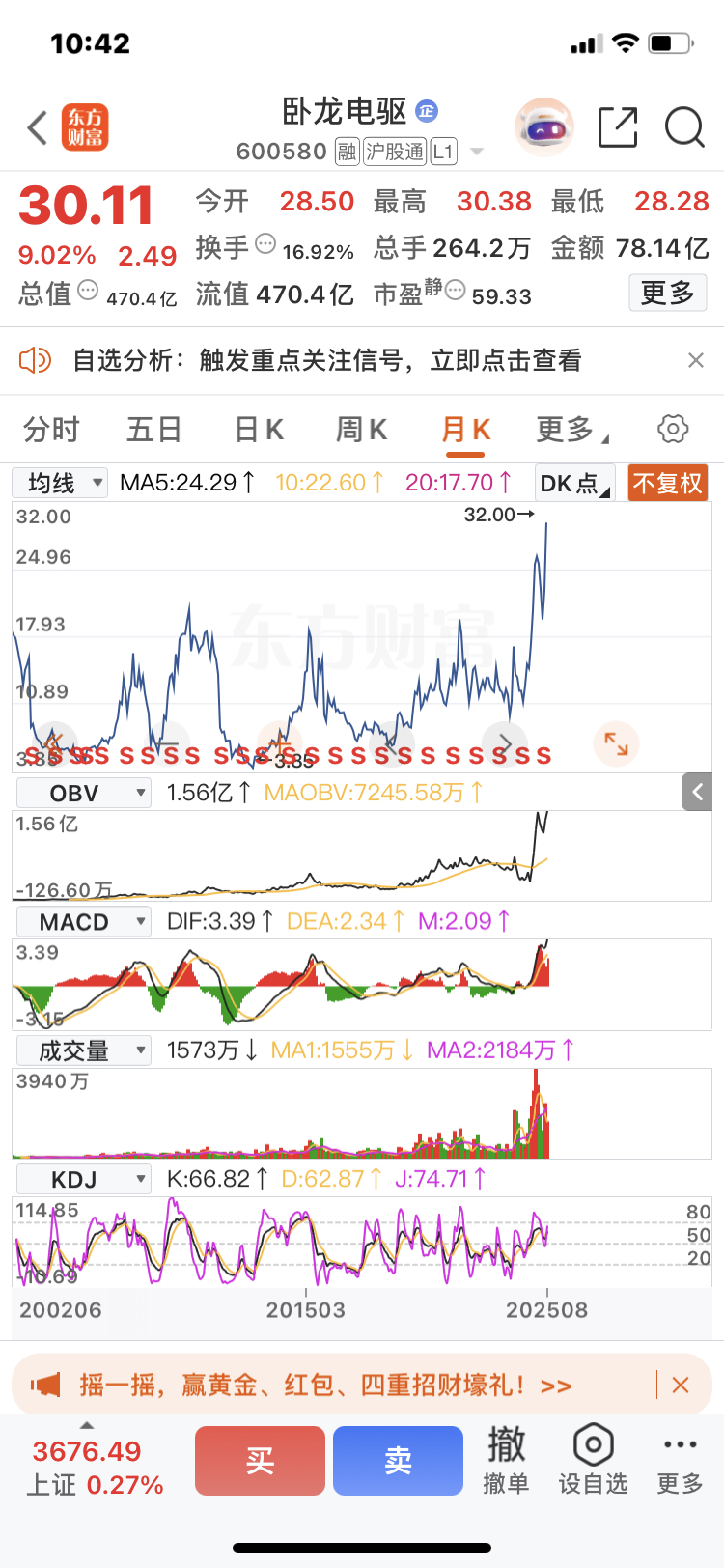Tap the stock code 600580

(x=282, y=152)
